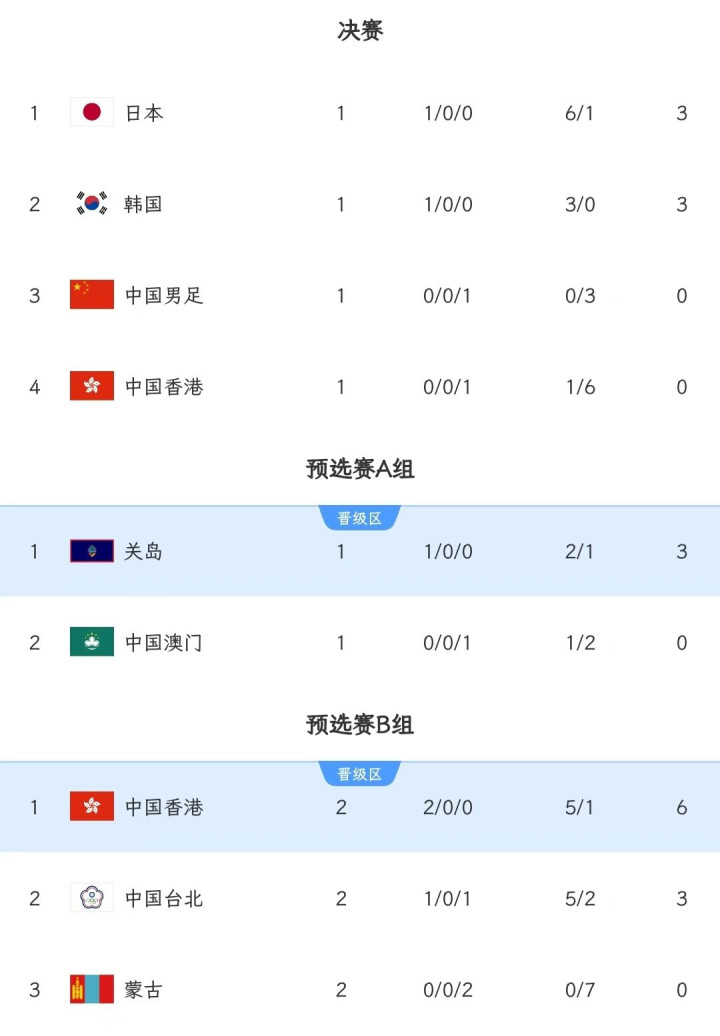Click the Guam flag icon
720x1036 pixels.
coord(92,551)
